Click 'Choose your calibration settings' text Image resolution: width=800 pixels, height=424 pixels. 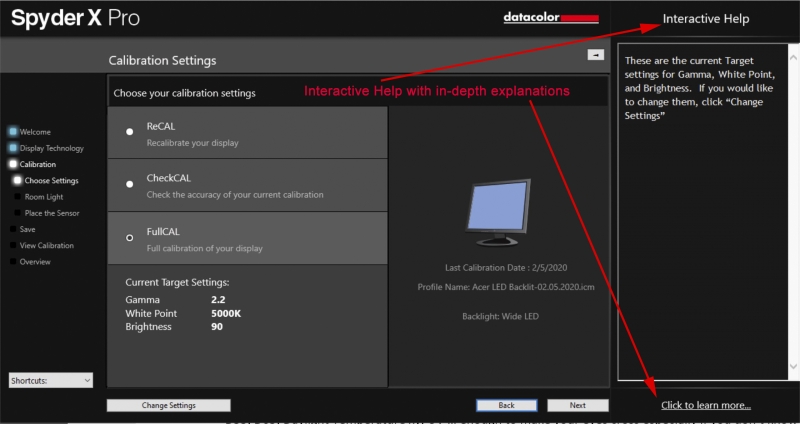[x=185, y=93]
